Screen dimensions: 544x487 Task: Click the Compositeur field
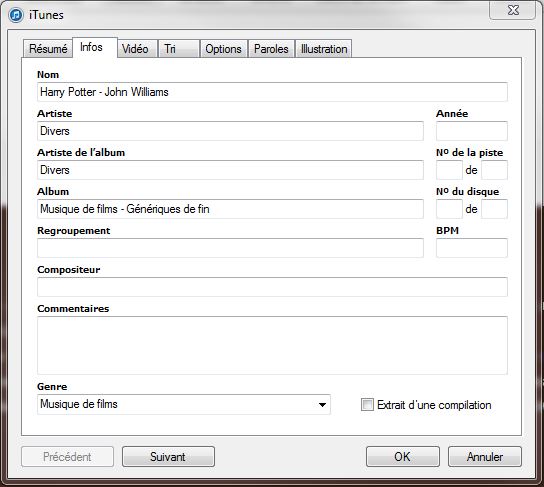[x=272, y=287]
